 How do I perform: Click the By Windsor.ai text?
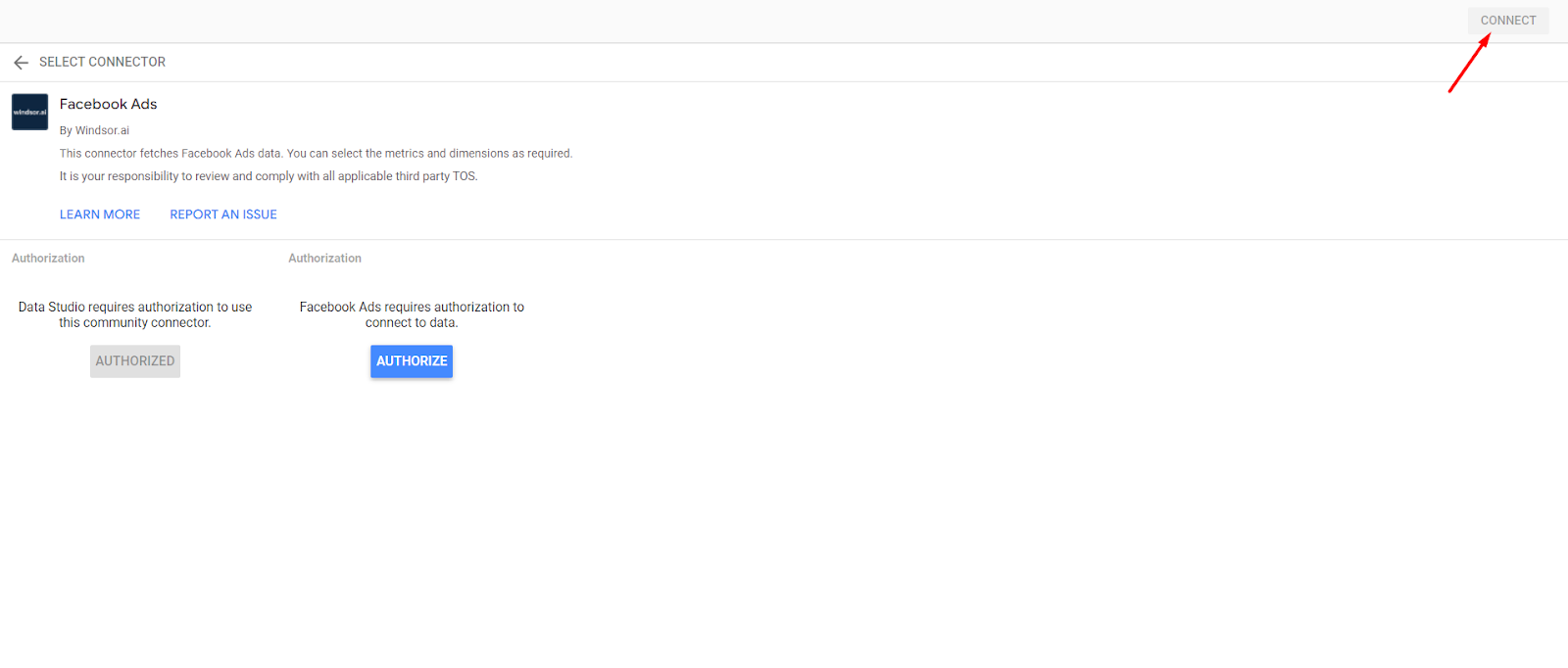94,130
